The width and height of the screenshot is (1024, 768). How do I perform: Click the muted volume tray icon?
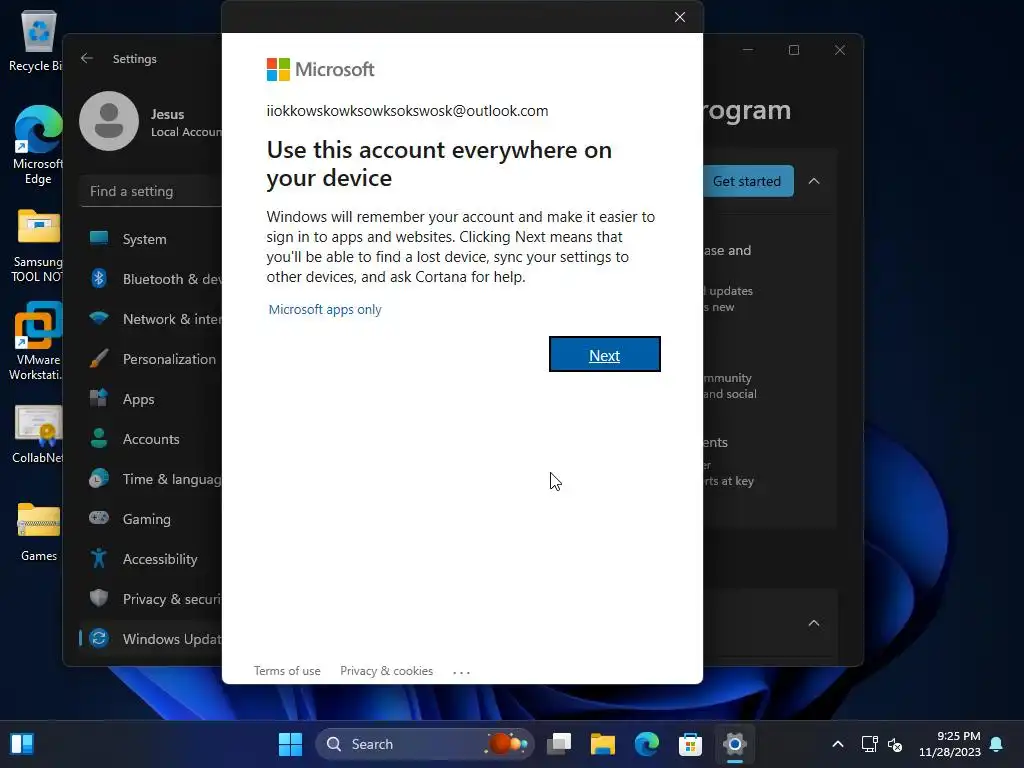895,744
